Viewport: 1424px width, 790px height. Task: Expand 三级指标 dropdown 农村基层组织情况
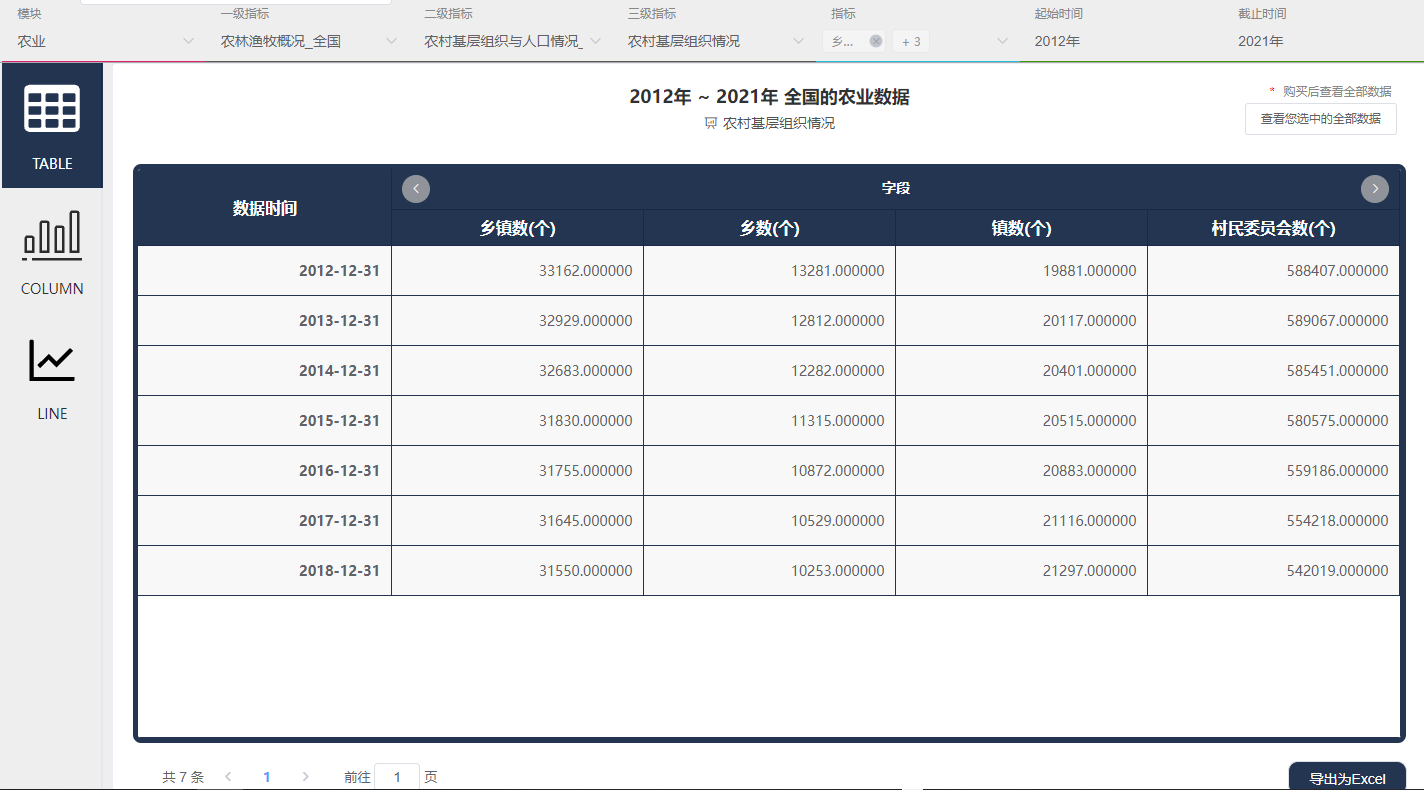[x=715, y=42]
